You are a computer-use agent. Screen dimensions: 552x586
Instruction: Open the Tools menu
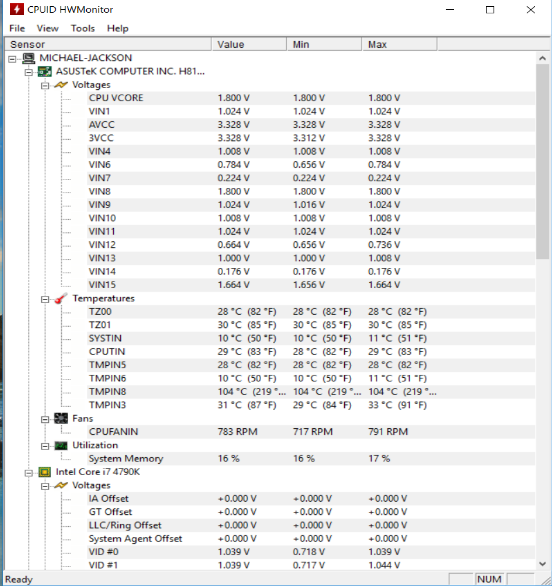pos(83,28)
